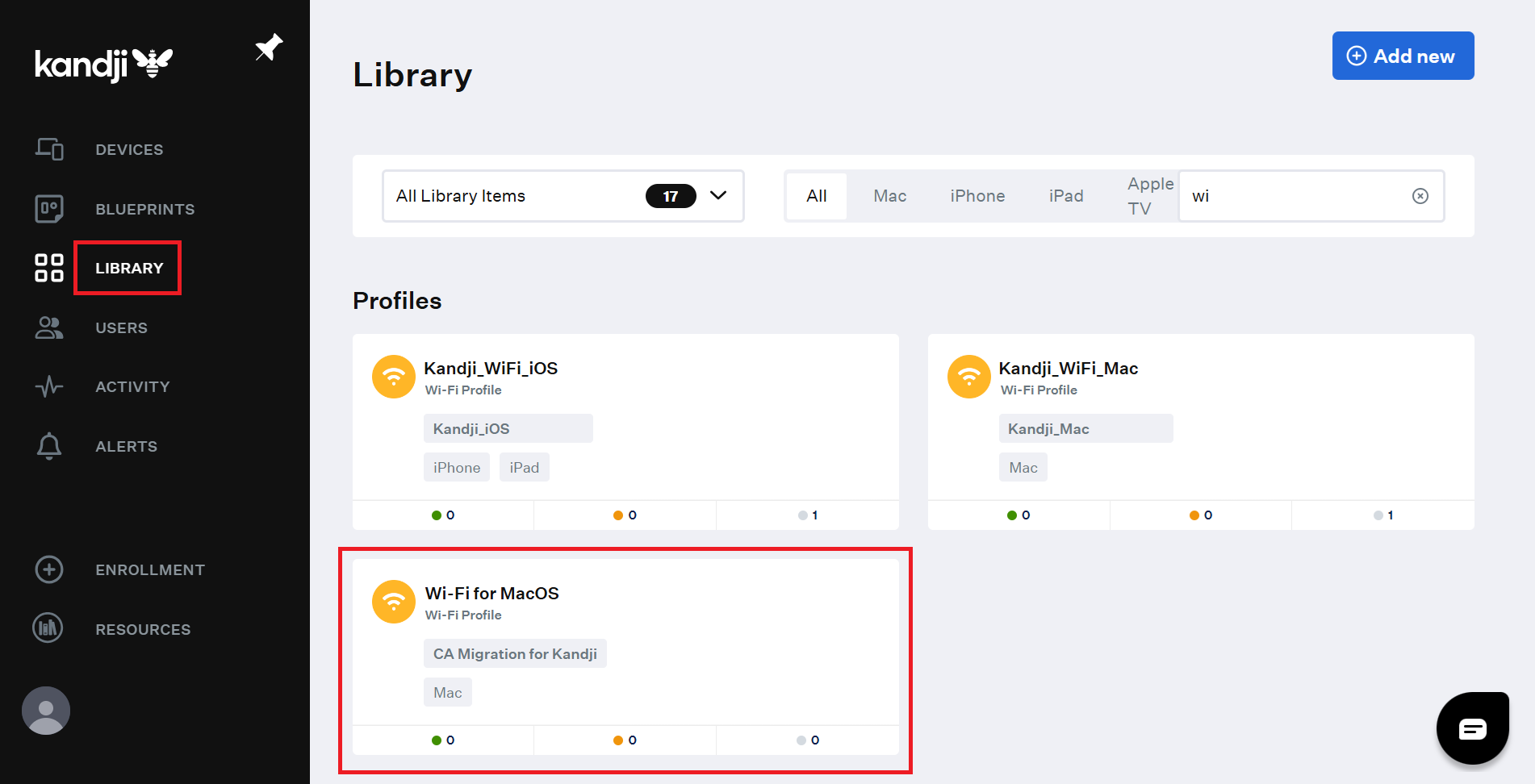Filter library by iPhone
Image resolution: width=1535 pixels, height=784 pixels.
[x=977, y=196]
